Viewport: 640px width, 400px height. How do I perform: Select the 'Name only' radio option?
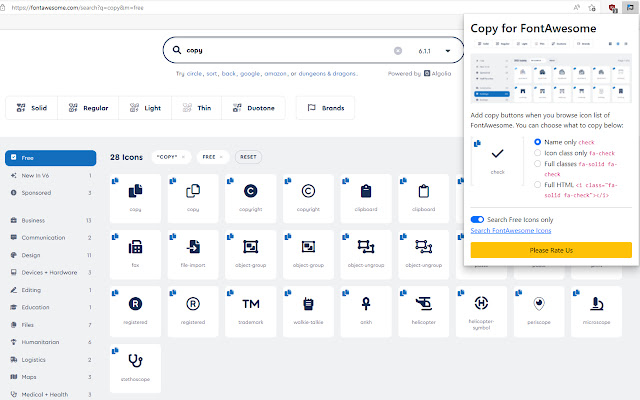click(538, 142)
